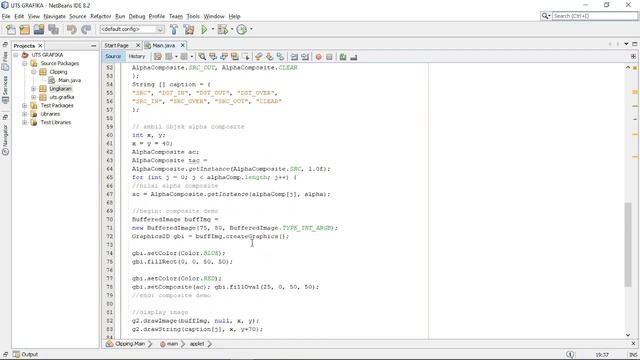Click the editor vertical scrollbar thumb
The width and height of the screenshot is (640, 360).
628,244
